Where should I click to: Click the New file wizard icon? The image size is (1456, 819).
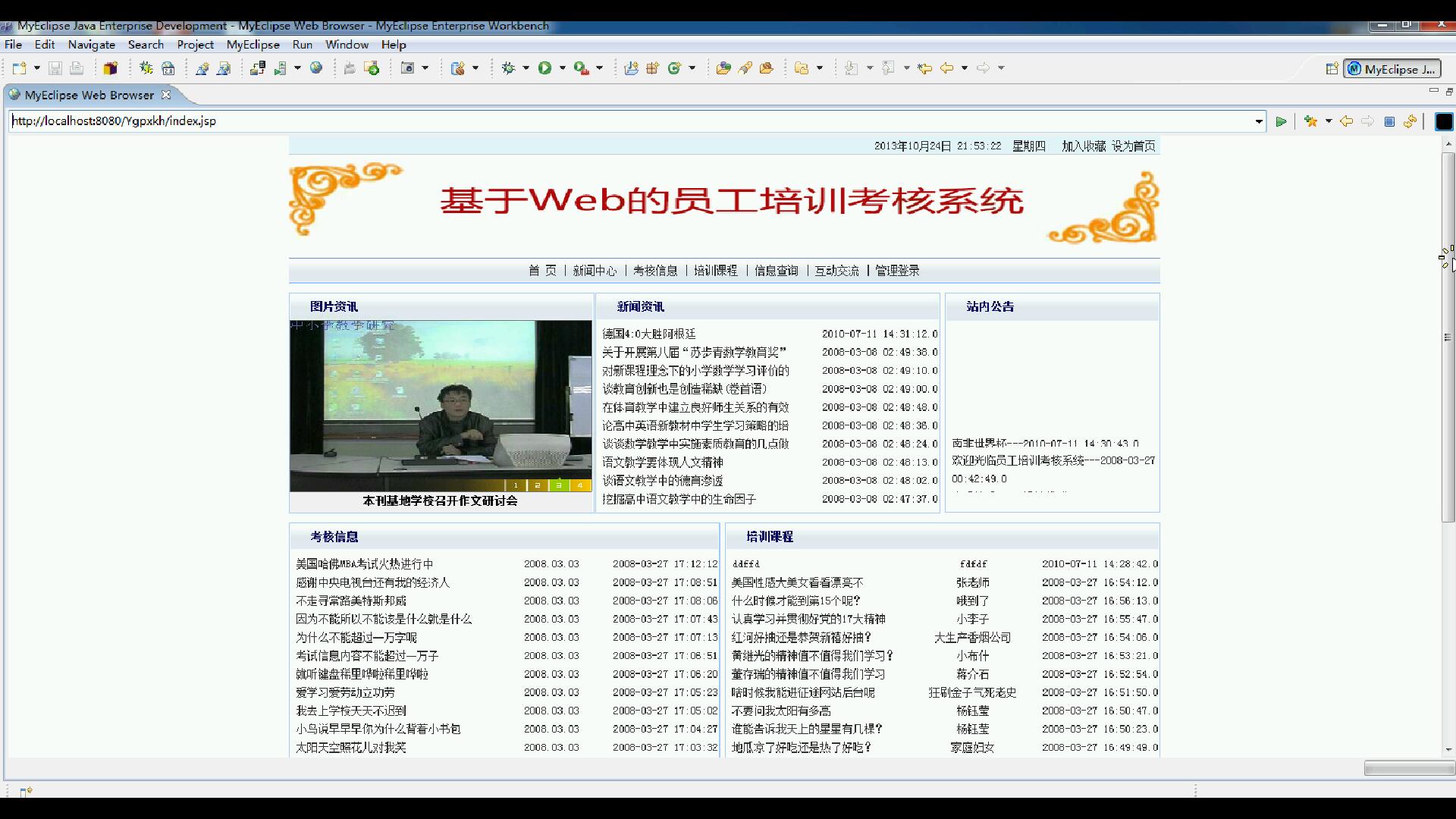tap(19, 68)
